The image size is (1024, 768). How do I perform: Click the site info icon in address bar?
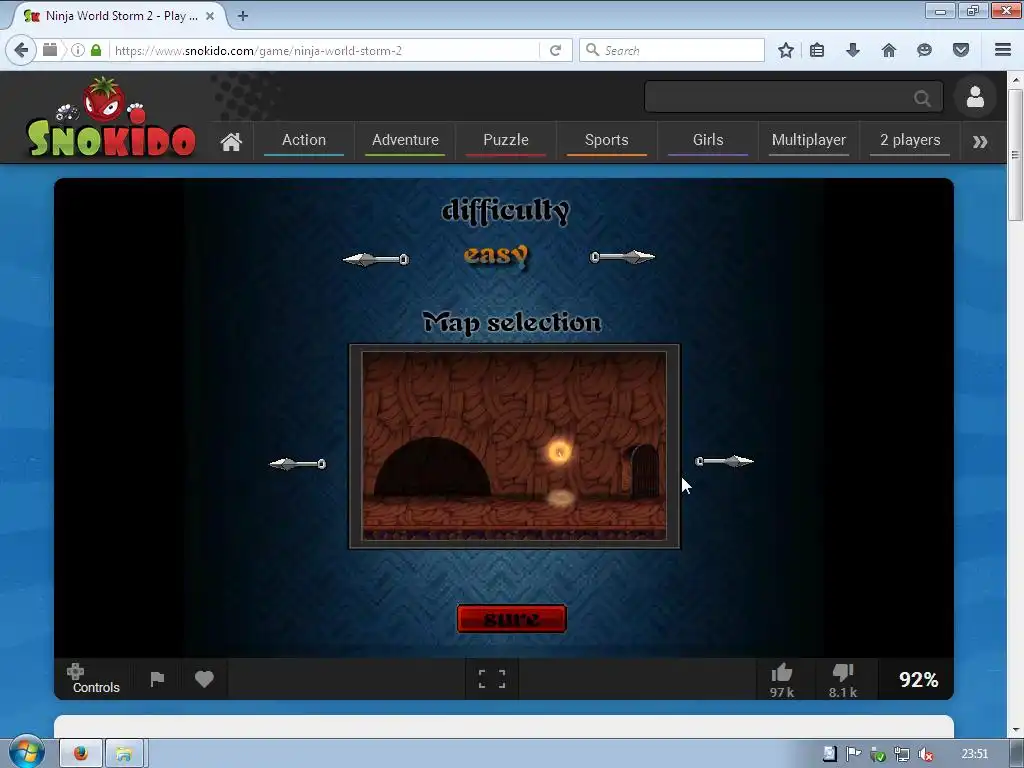tap(78, 50)
